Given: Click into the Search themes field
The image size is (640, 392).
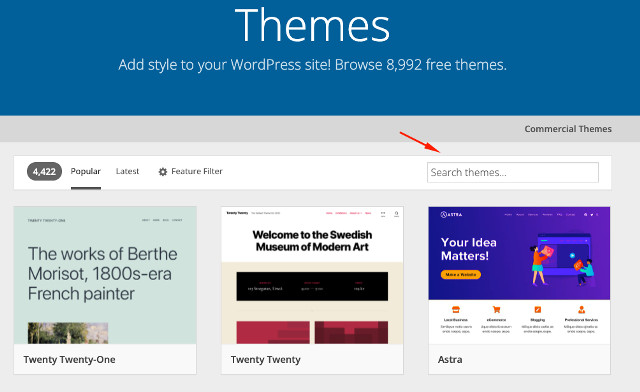Looking at the screenshot, I should tap(513, 172).
